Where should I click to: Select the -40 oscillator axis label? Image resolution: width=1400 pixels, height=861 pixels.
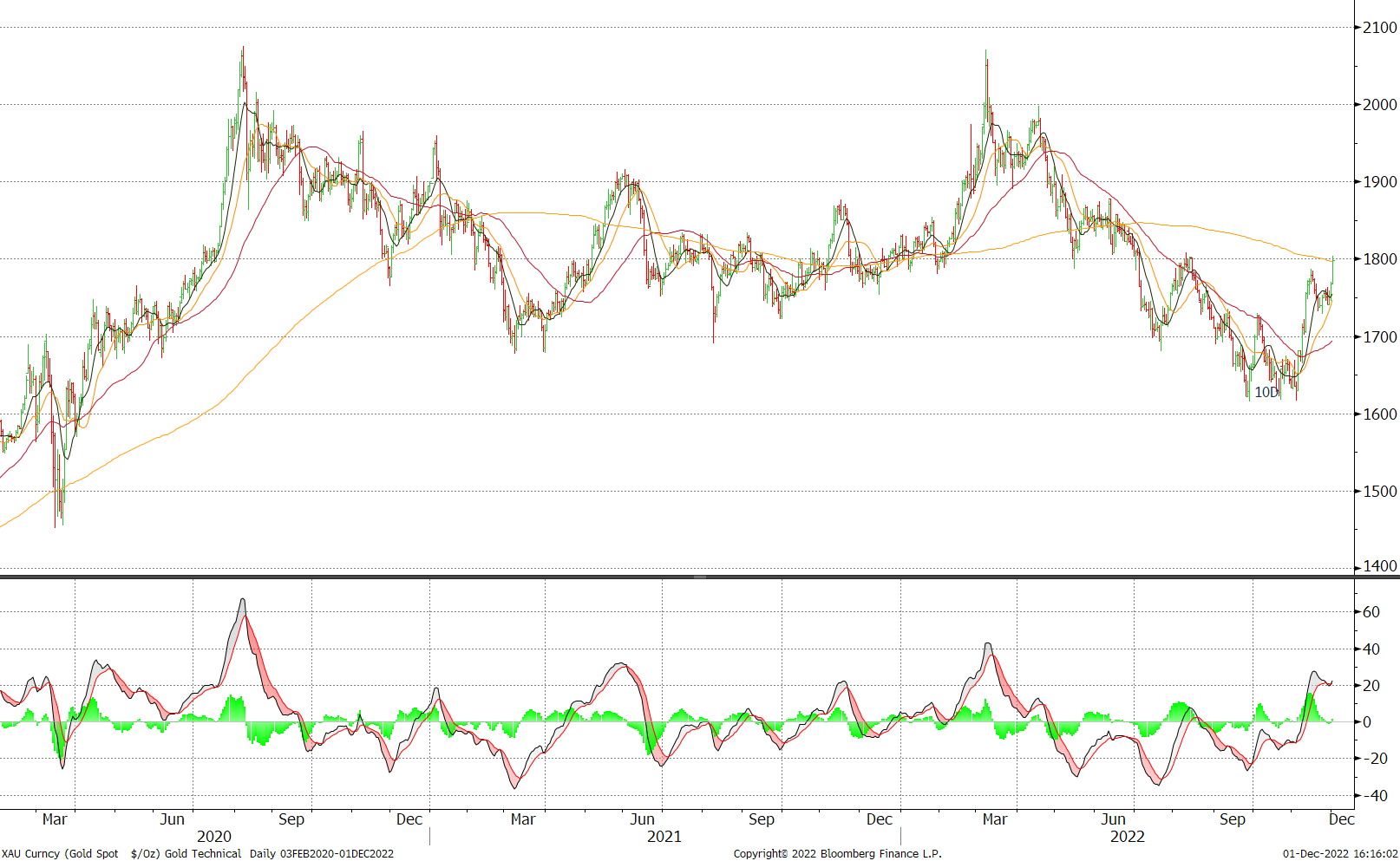tap(1375, 796)
